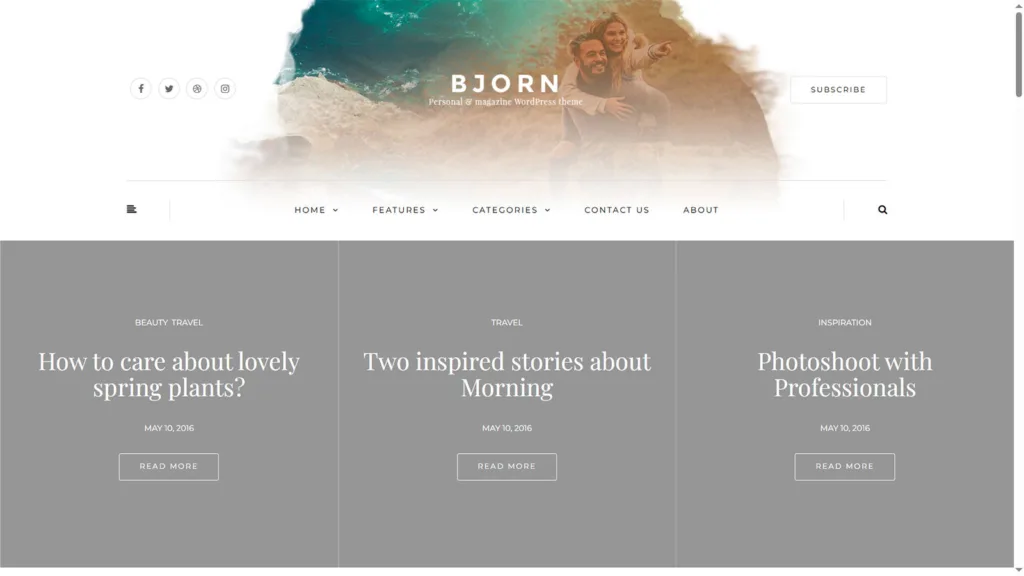Read more on Photoshoot with Professionals
The image size is (1024, 576).
pos(844,466)
